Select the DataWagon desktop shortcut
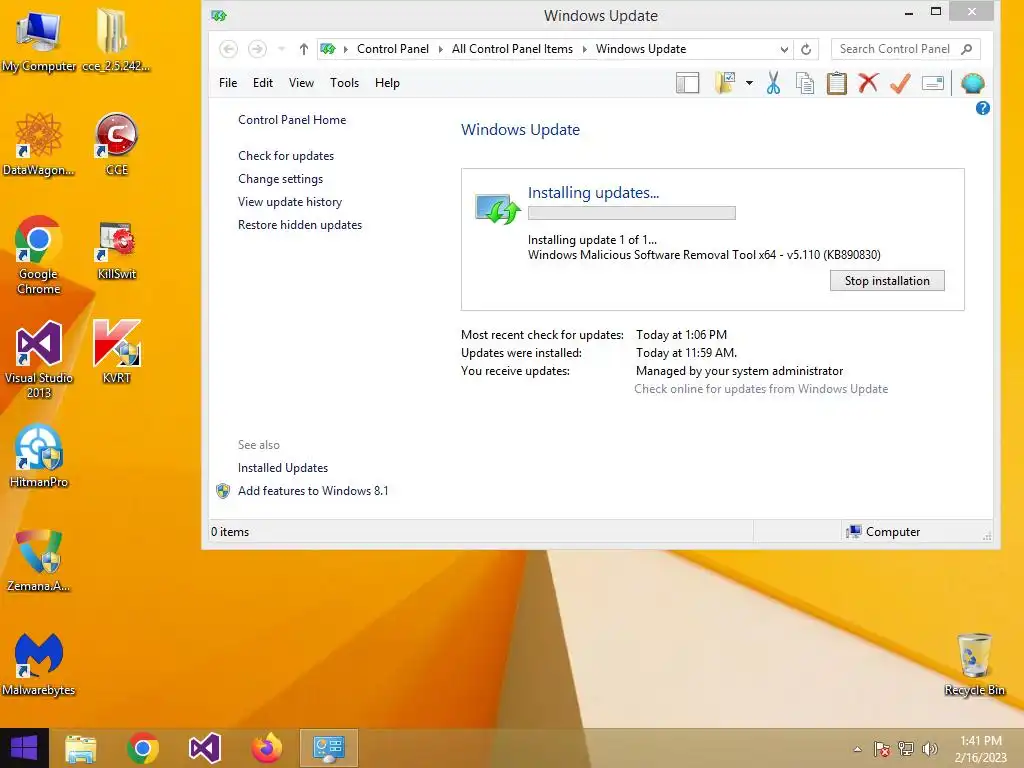This screenshot has height=768, width=1024. 39,144
